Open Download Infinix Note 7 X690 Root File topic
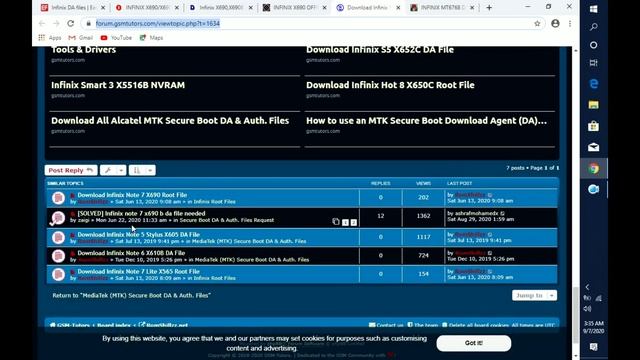640x360 pixels. pyautogui.click(x=132, y=195)
